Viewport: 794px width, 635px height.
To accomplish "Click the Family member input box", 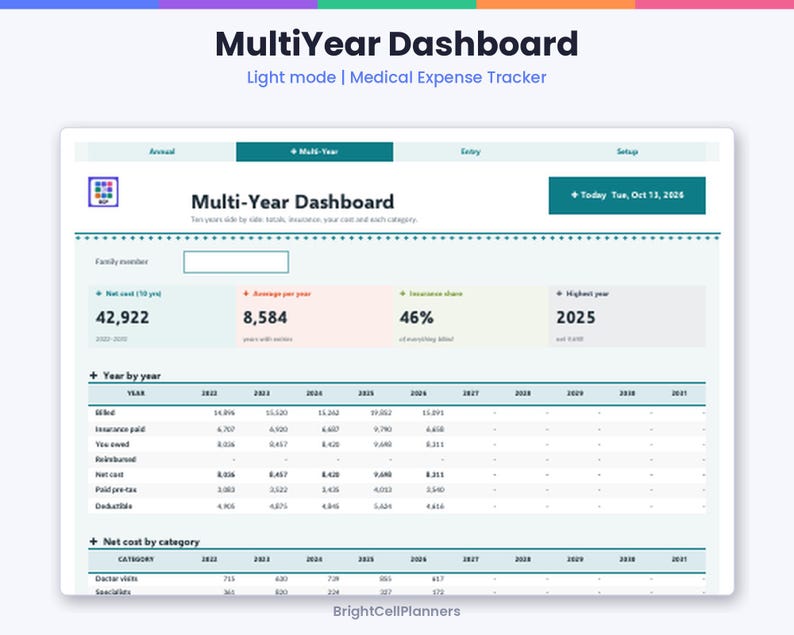I will tap(236, 262).
